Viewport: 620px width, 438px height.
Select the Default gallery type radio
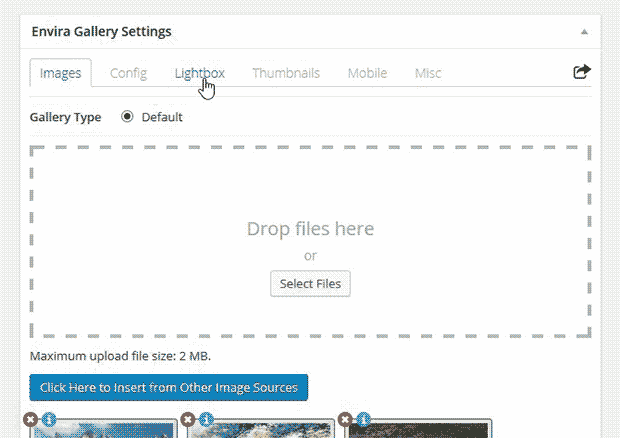[x=127, y=117]
